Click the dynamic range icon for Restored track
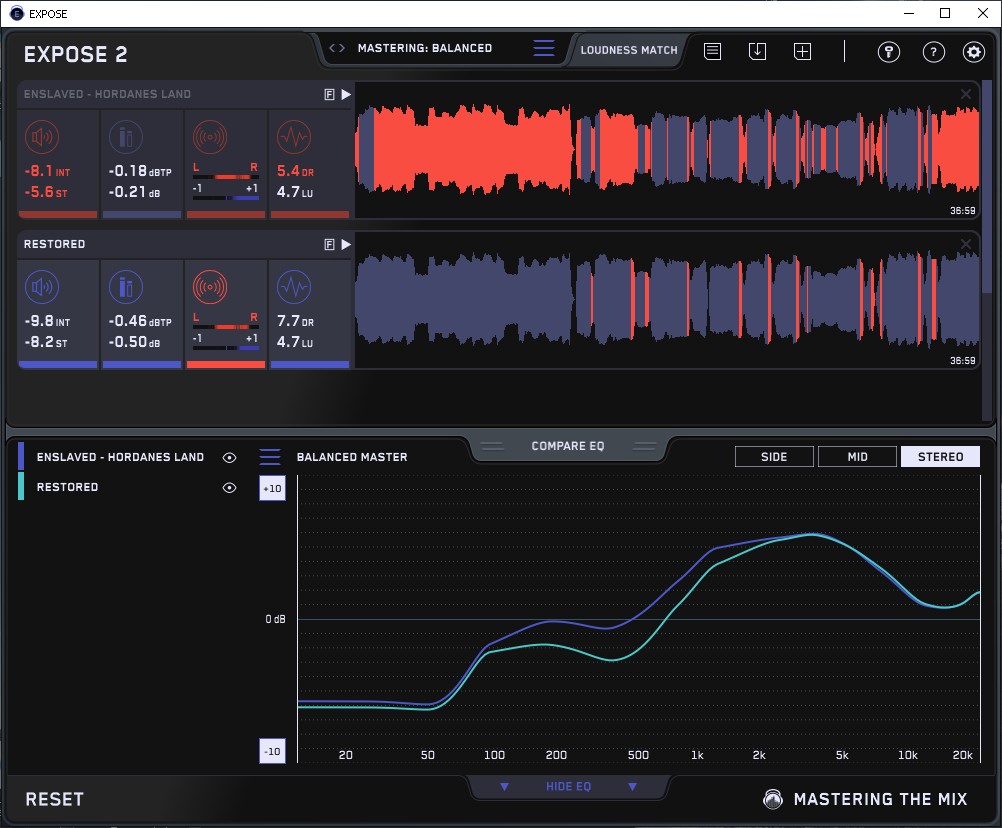 [x=294, y=287]
